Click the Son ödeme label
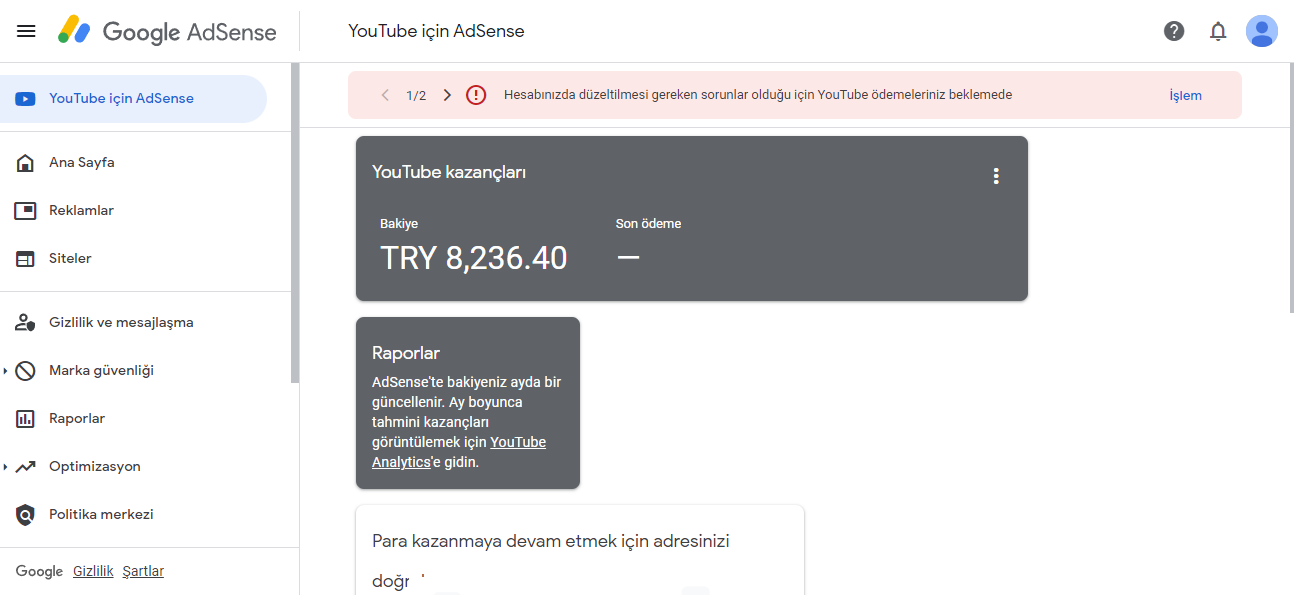Screen dimensions: 1294x595 click(648, 223)
